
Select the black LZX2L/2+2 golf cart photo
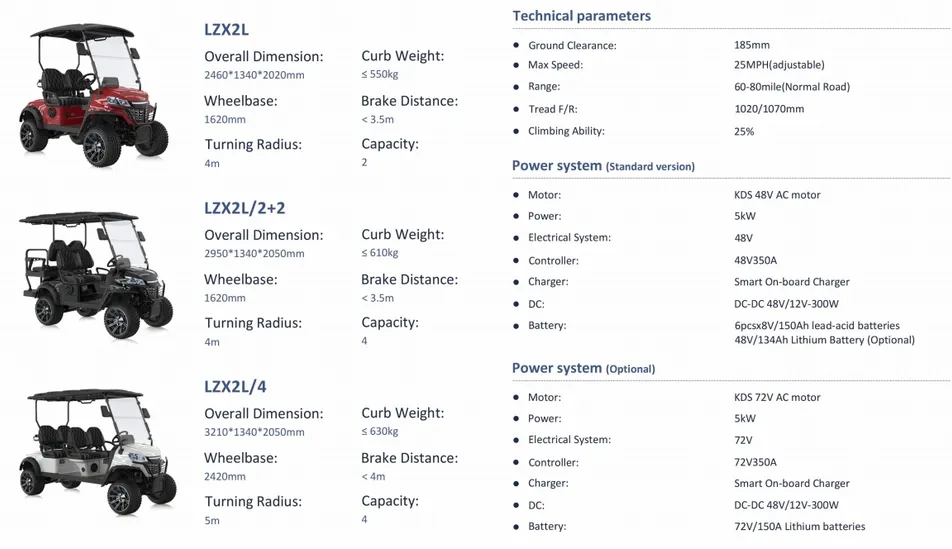97,273
